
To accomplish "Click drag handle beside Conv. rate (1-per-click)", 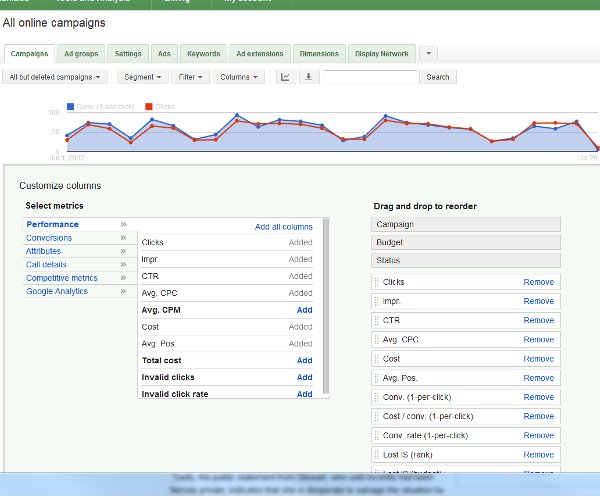I will coord(377,435).
